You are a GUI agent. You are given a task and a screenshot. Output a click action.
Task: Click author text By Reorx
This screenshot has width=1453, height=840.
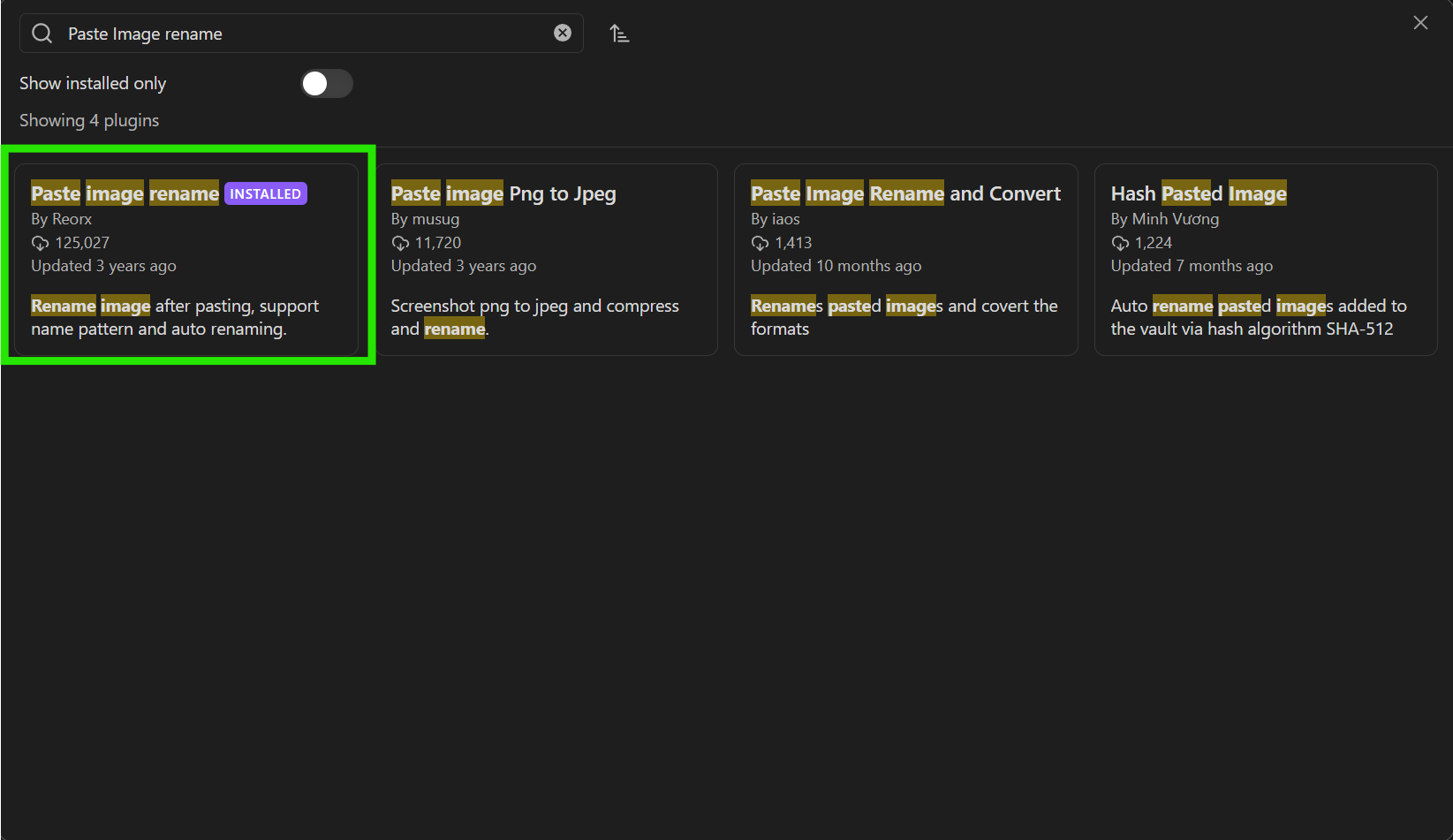pyautogui.click(x=62, y=219)
